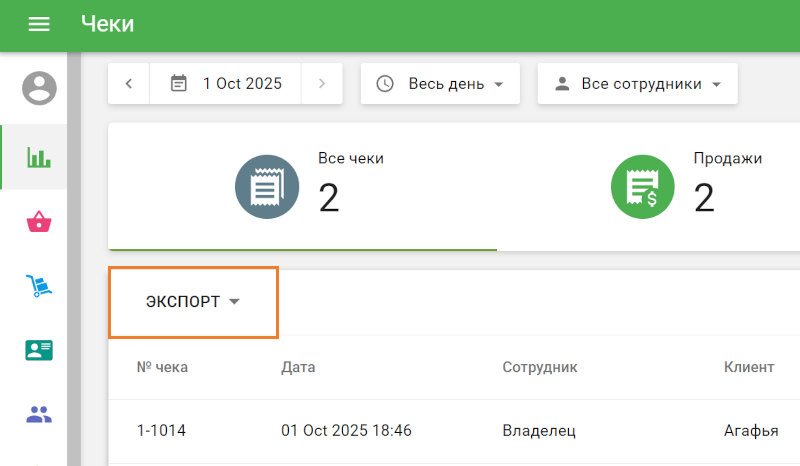The image size is (800, 466).
Task: Click the calendar icon in date picker
Action: pyautogui.click(x=179, y=84)
